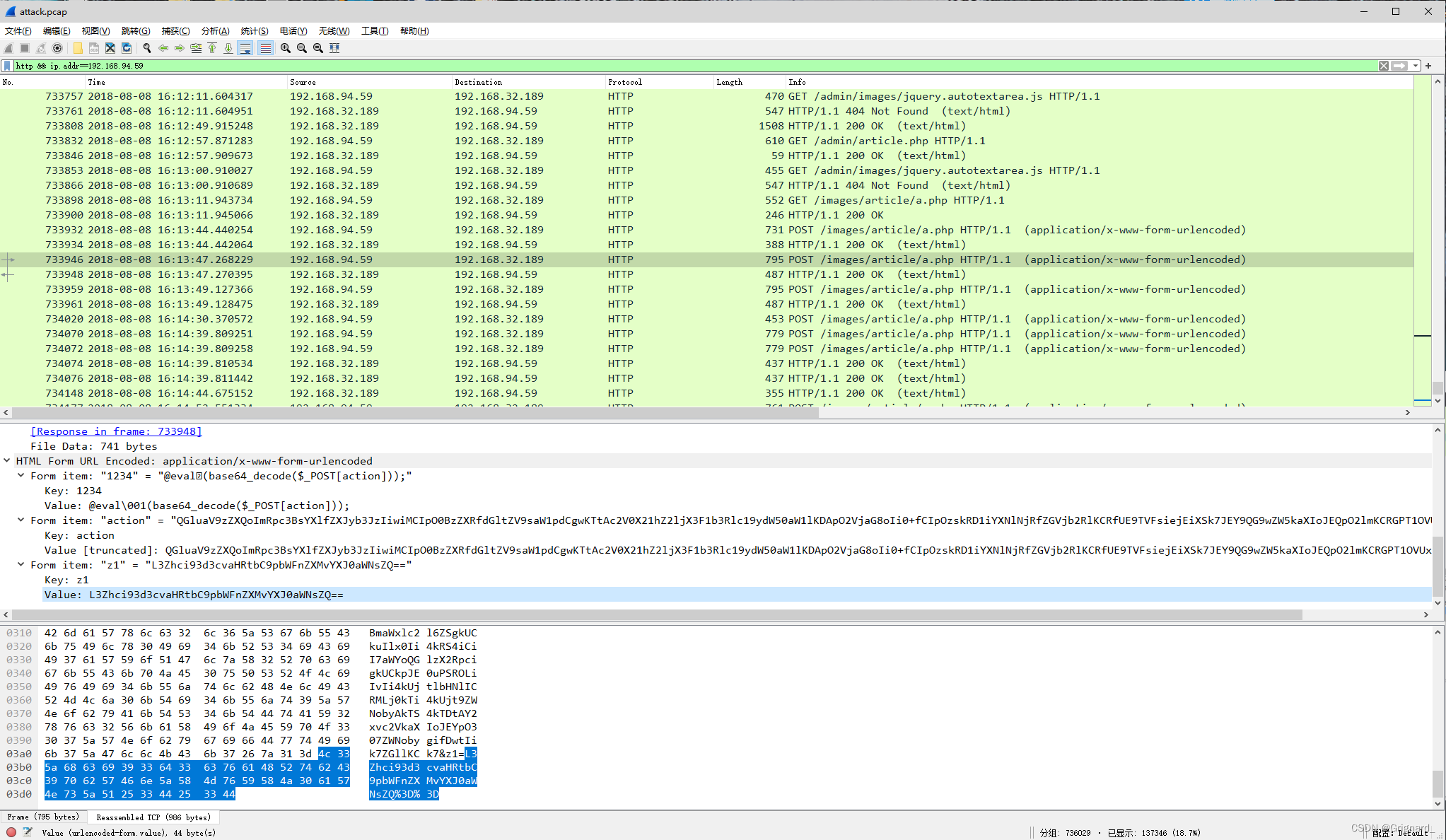The height and width of the screenshot is (840, 1446).
Task: Open expert information status circle
Action: (11, 832)
